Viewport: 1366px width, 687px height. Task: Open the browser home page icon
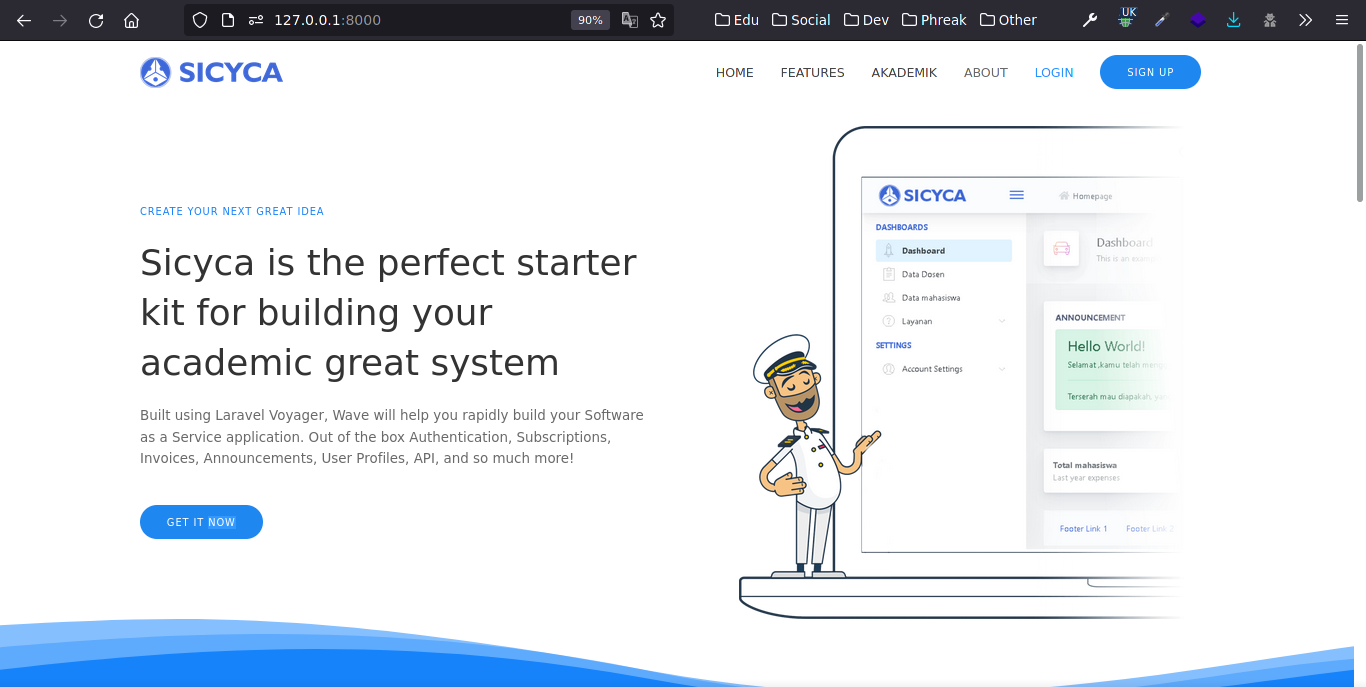pyautogui.click(x=131, y=20)
